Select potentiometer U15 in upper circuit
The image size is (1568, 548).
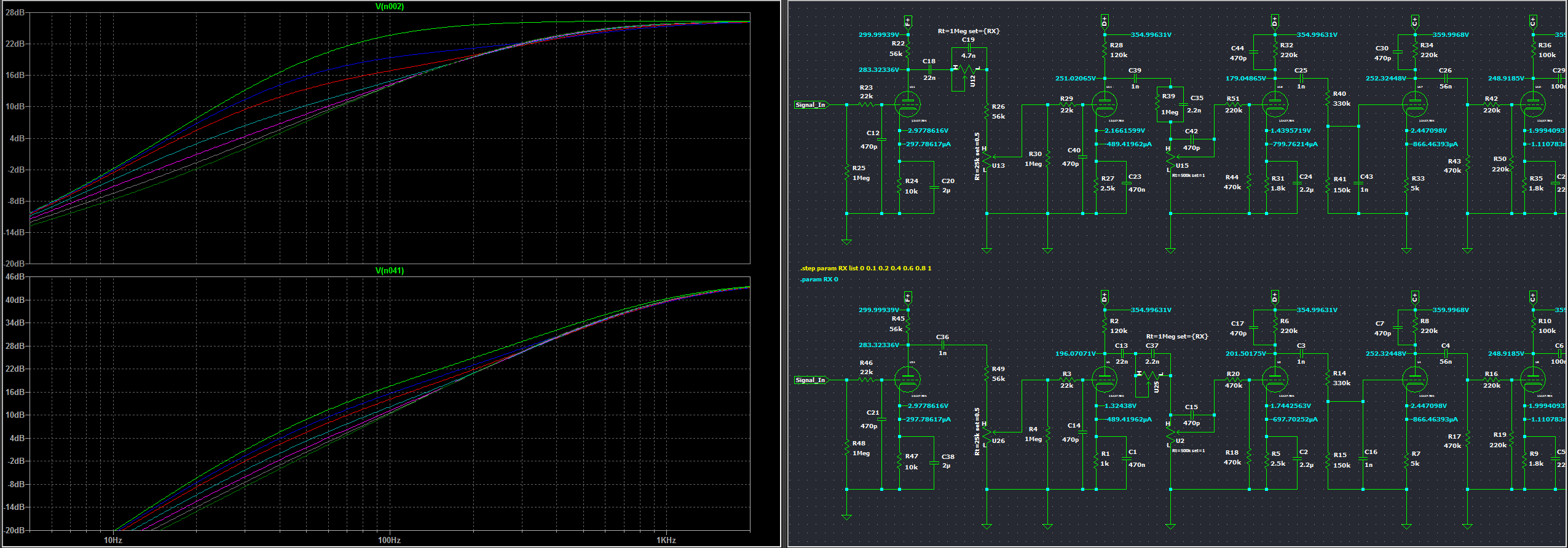[1171, 159]
